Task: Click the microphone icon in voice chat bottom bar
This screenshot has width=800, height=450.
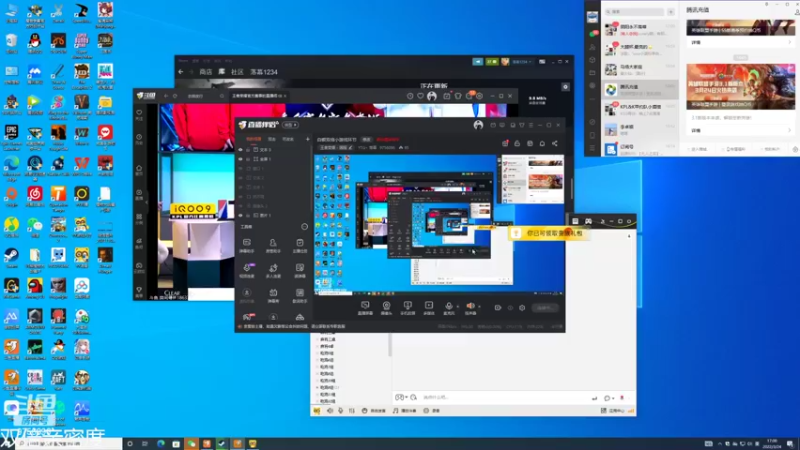Action: [x=340, y=410]
